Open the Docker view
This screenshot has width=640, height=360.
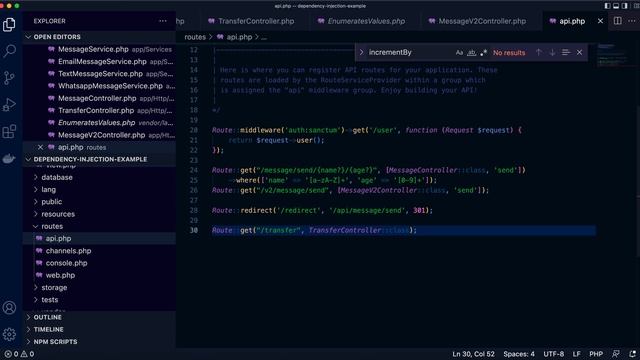pos(9,158)
